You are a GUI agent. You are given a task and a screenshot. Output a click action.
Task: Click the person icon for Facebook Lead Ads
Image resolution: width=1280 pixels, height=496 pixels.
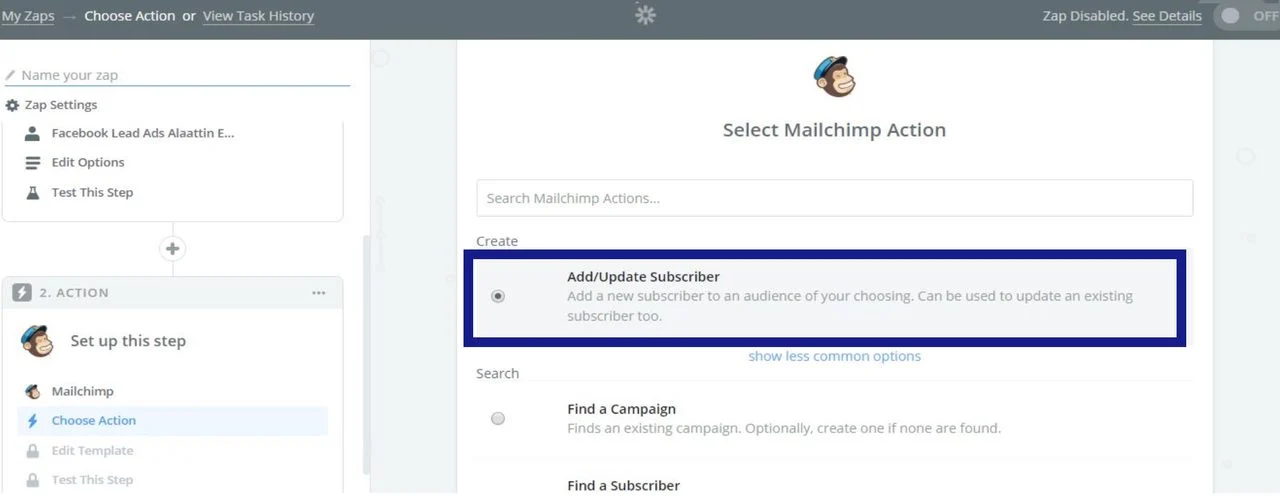tap(33, 133)
